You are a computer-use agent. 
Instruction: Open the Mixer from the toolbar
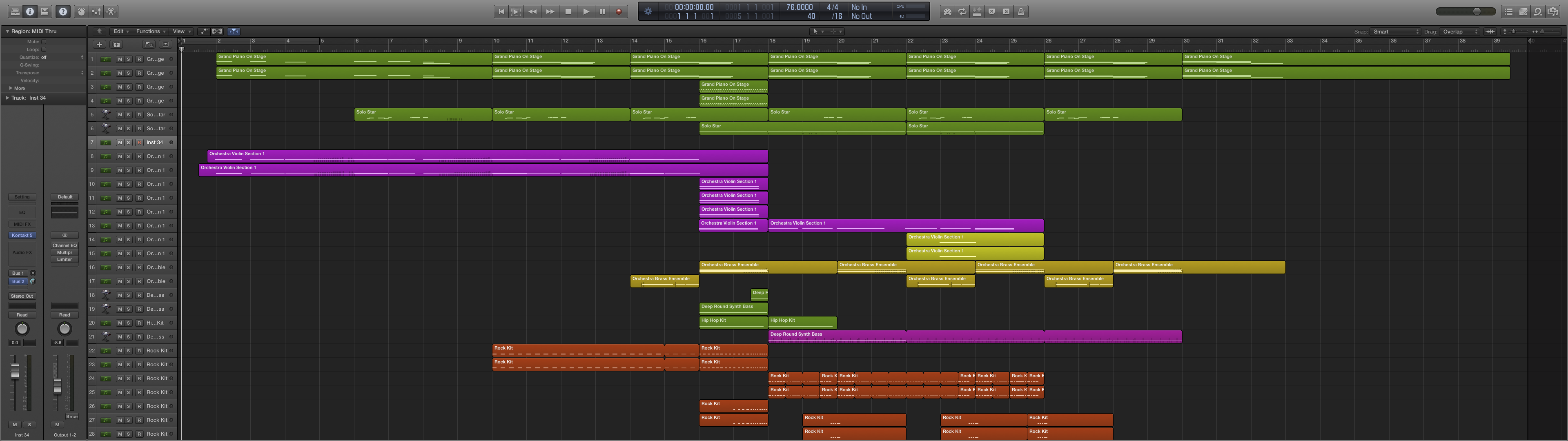tap(96, 11)
